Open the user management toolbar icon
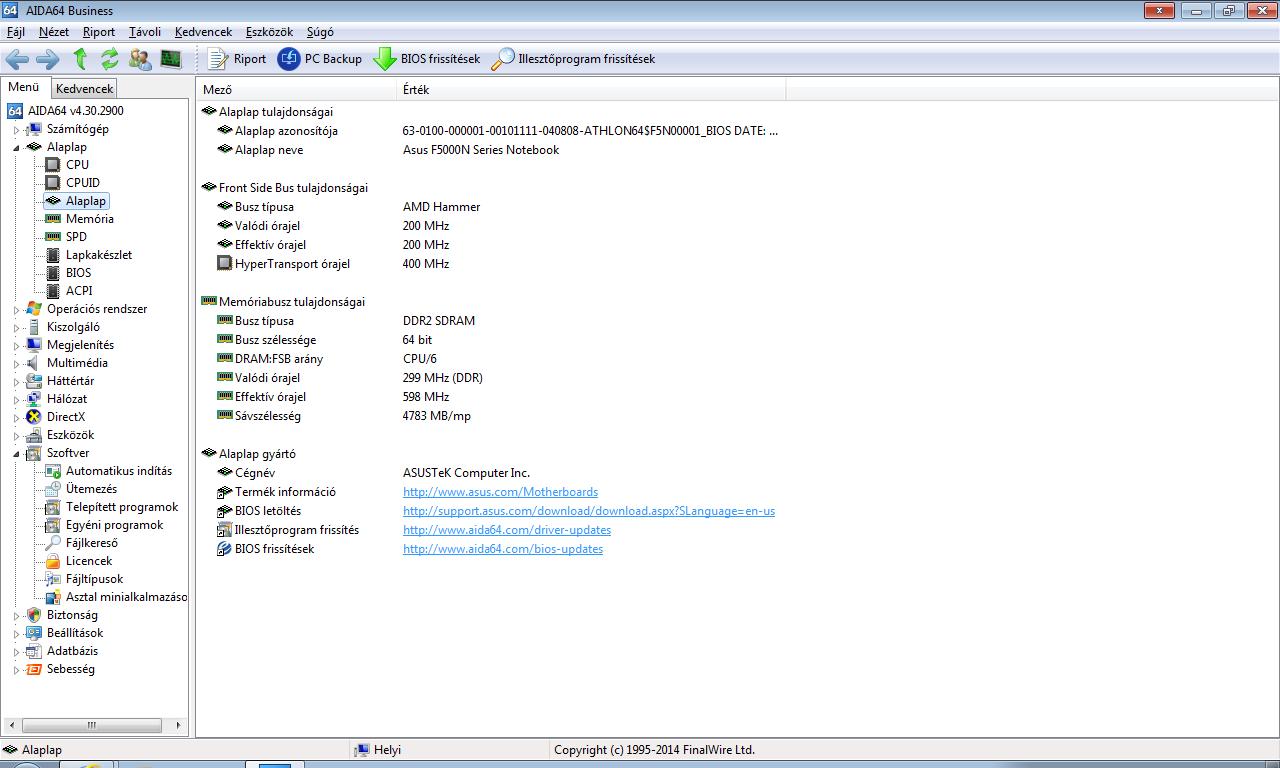The image size is (1280, 768). pyautogui.click(x=140, y=59)
